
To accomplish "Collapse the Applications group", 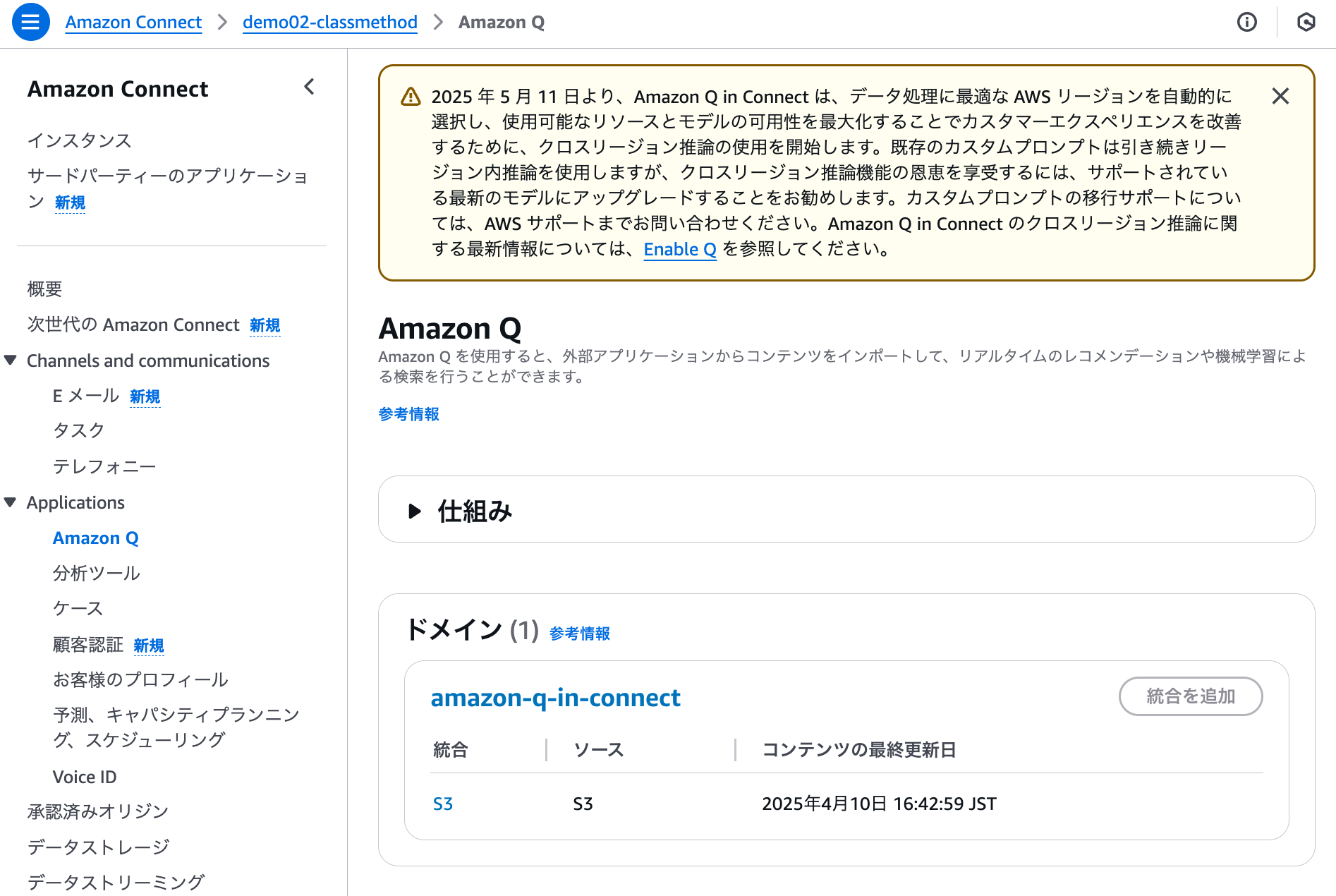I will [11, 502].
